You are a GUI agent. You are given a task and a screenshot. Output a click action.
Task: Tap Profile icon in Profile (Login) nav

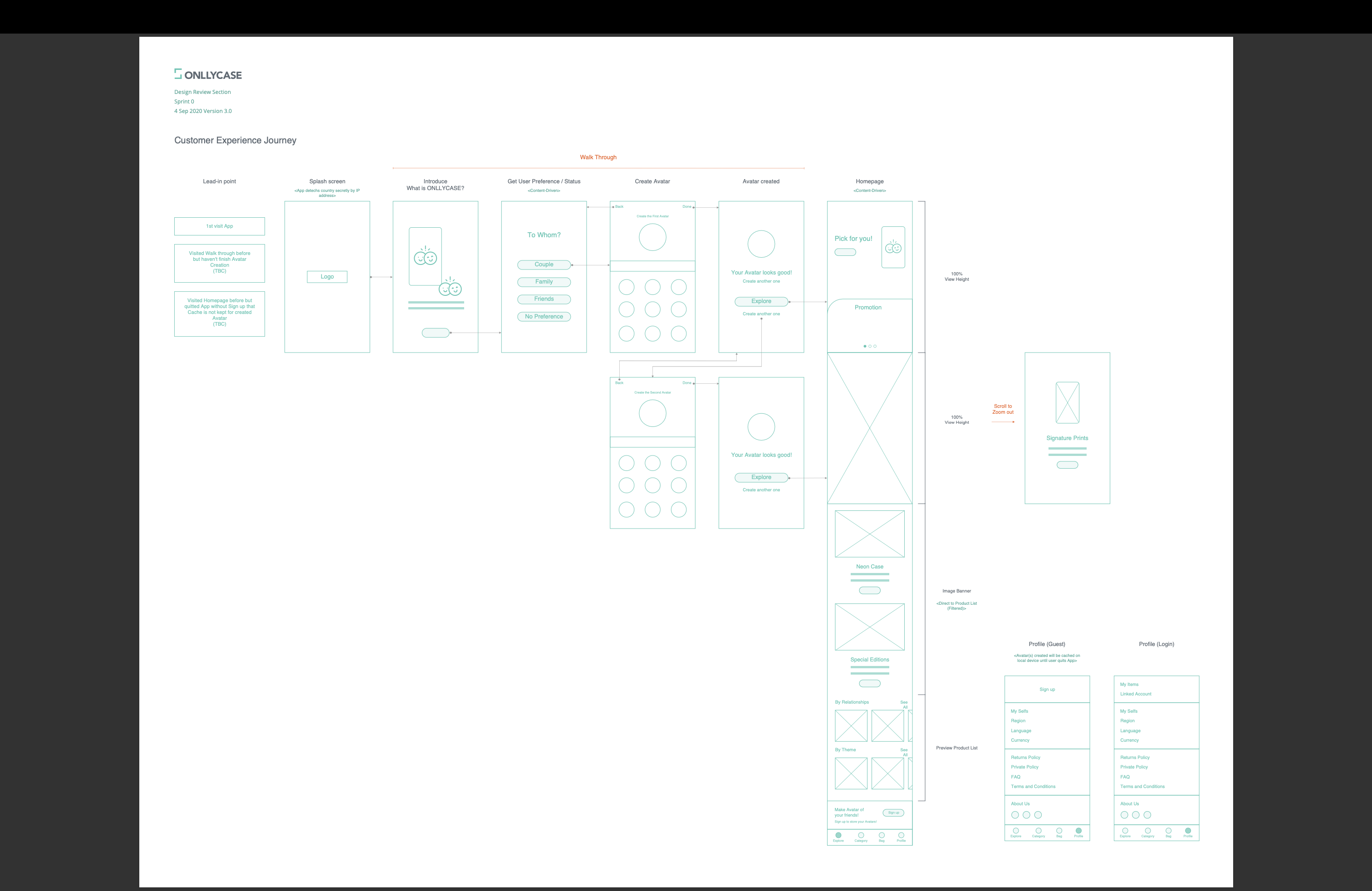click(x=1187, y=831)
